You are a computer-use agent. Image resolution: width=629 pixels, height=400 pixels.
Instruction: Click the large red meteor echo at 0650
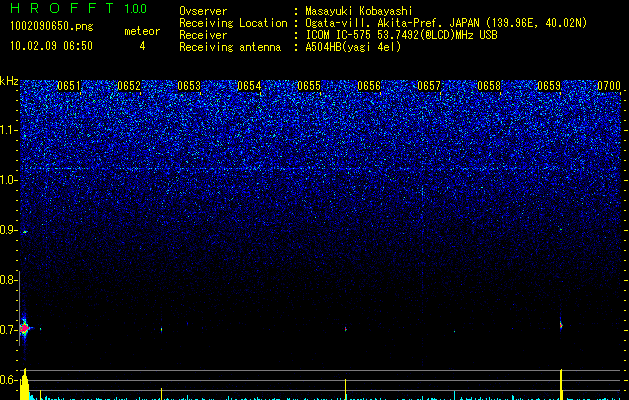(24, 328)
